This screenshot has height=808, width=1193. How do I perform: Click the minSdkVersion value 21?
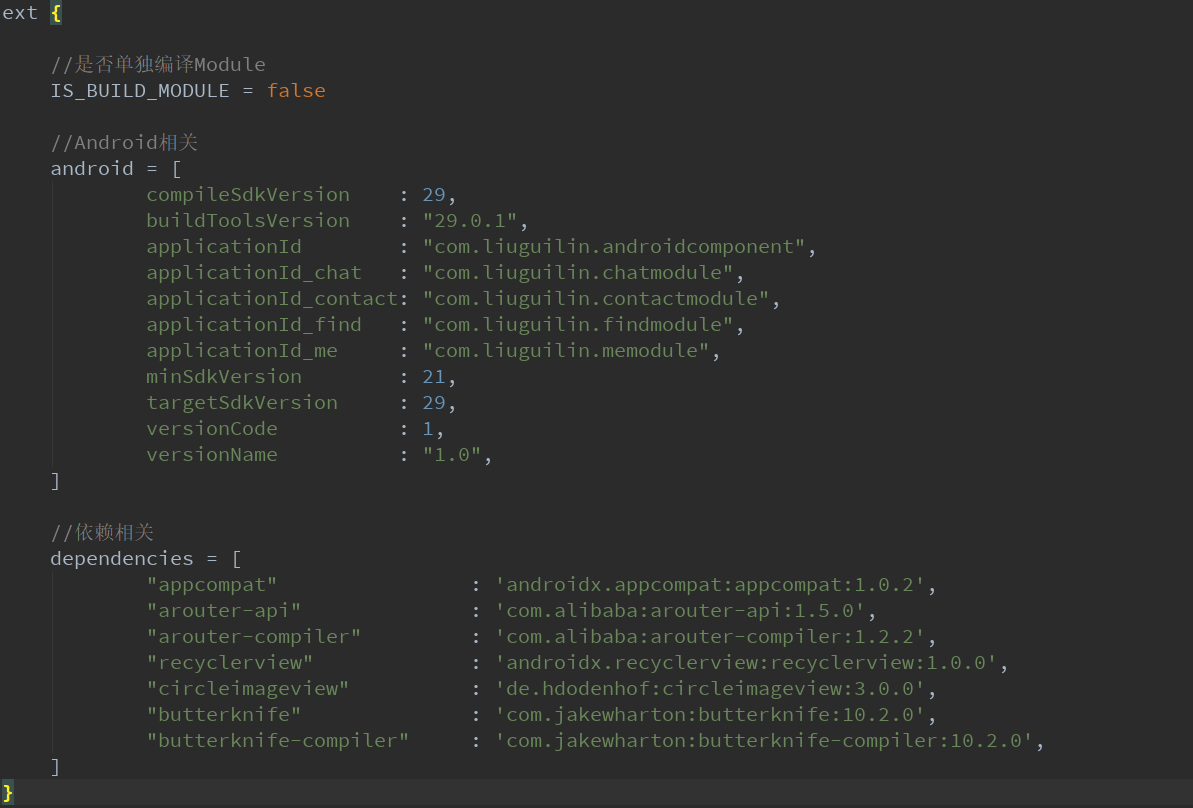[434, 377]
